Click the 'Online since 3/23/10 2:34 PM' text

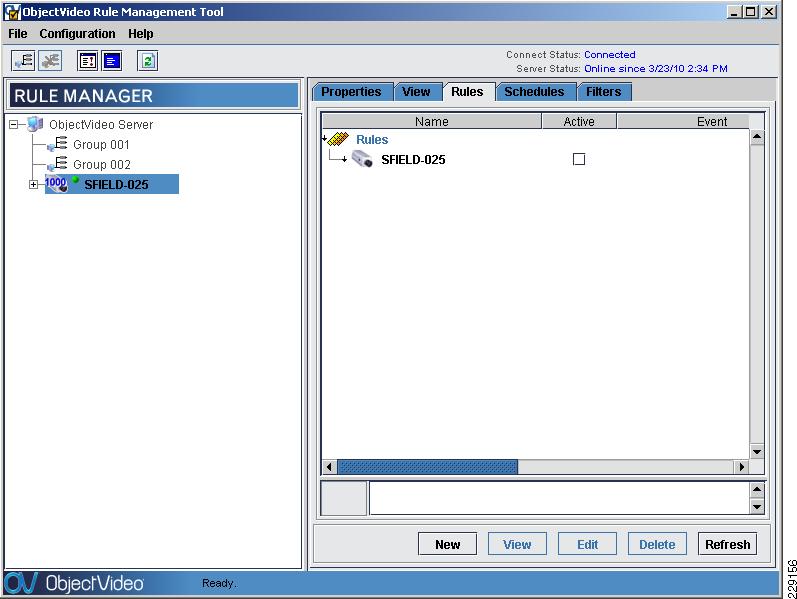pyautogui.click(x=656, y=69)
